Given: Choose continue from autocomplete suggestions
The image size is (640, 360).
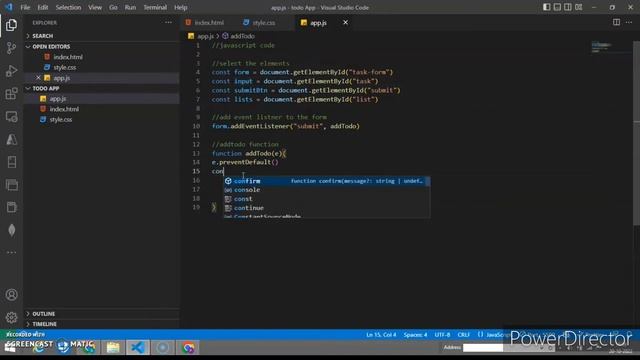Looking at the screenshot, I should [326, 208].
